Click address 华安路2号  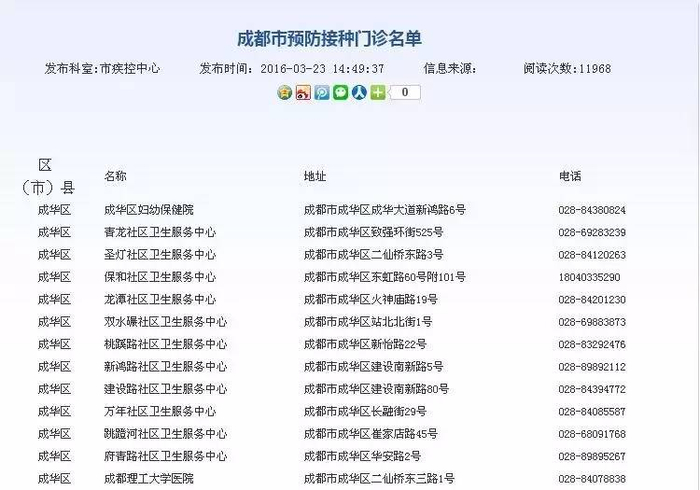[x=396, y=456]
